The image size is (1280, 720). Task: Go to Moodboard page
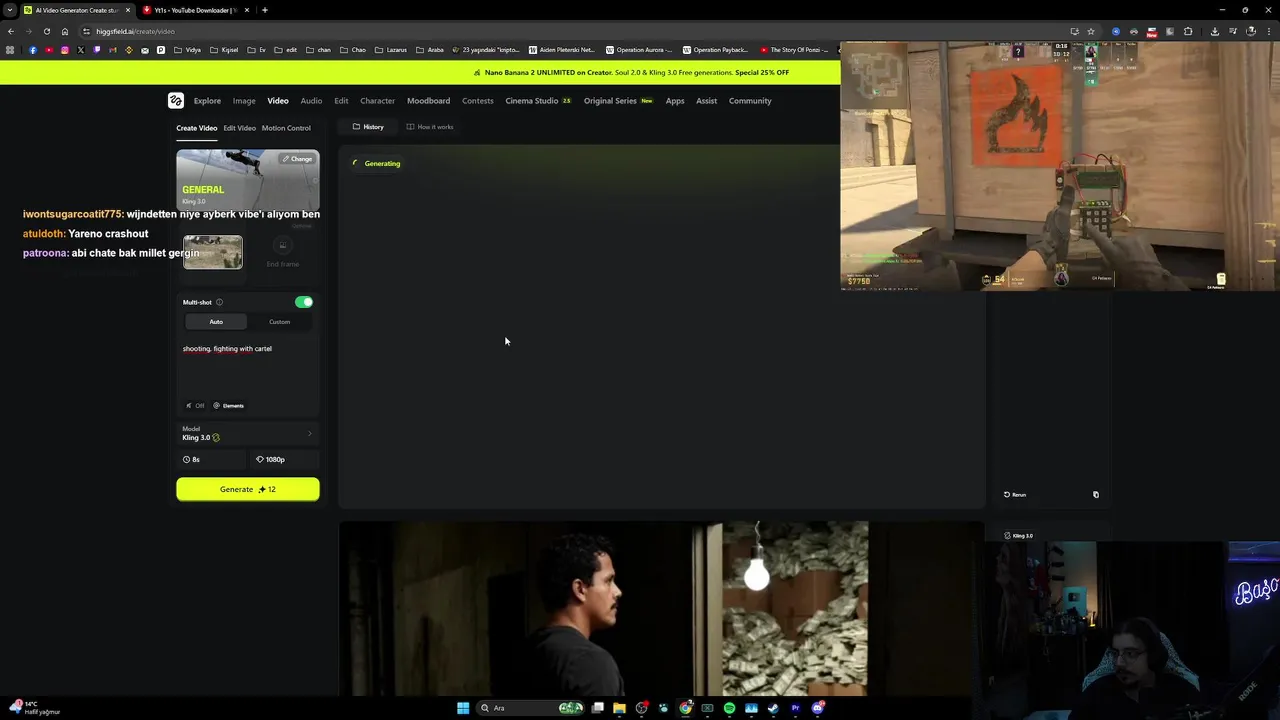tap(428, 101)
